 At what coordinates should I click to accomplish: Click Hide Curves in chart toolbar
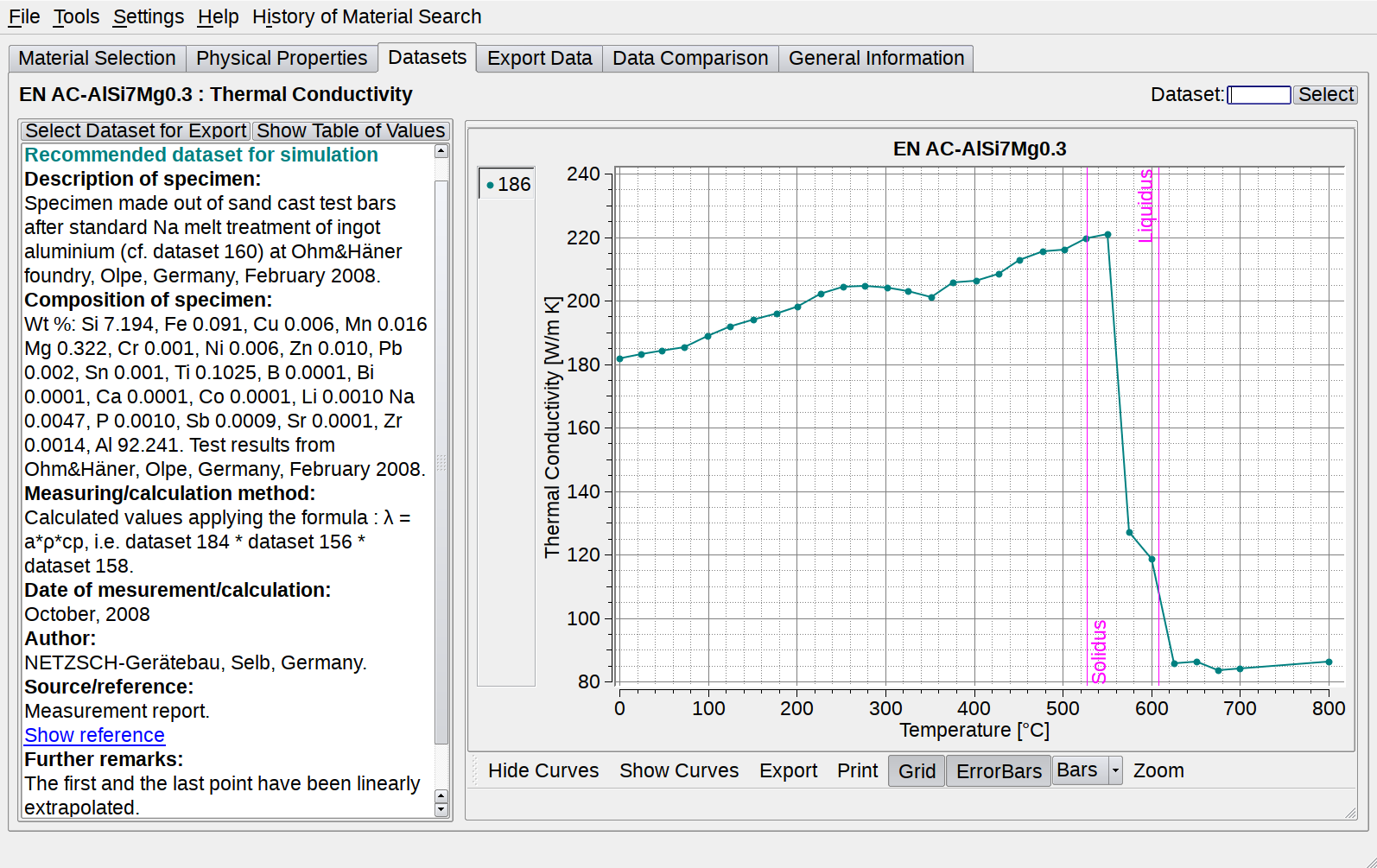click(543, 770)
